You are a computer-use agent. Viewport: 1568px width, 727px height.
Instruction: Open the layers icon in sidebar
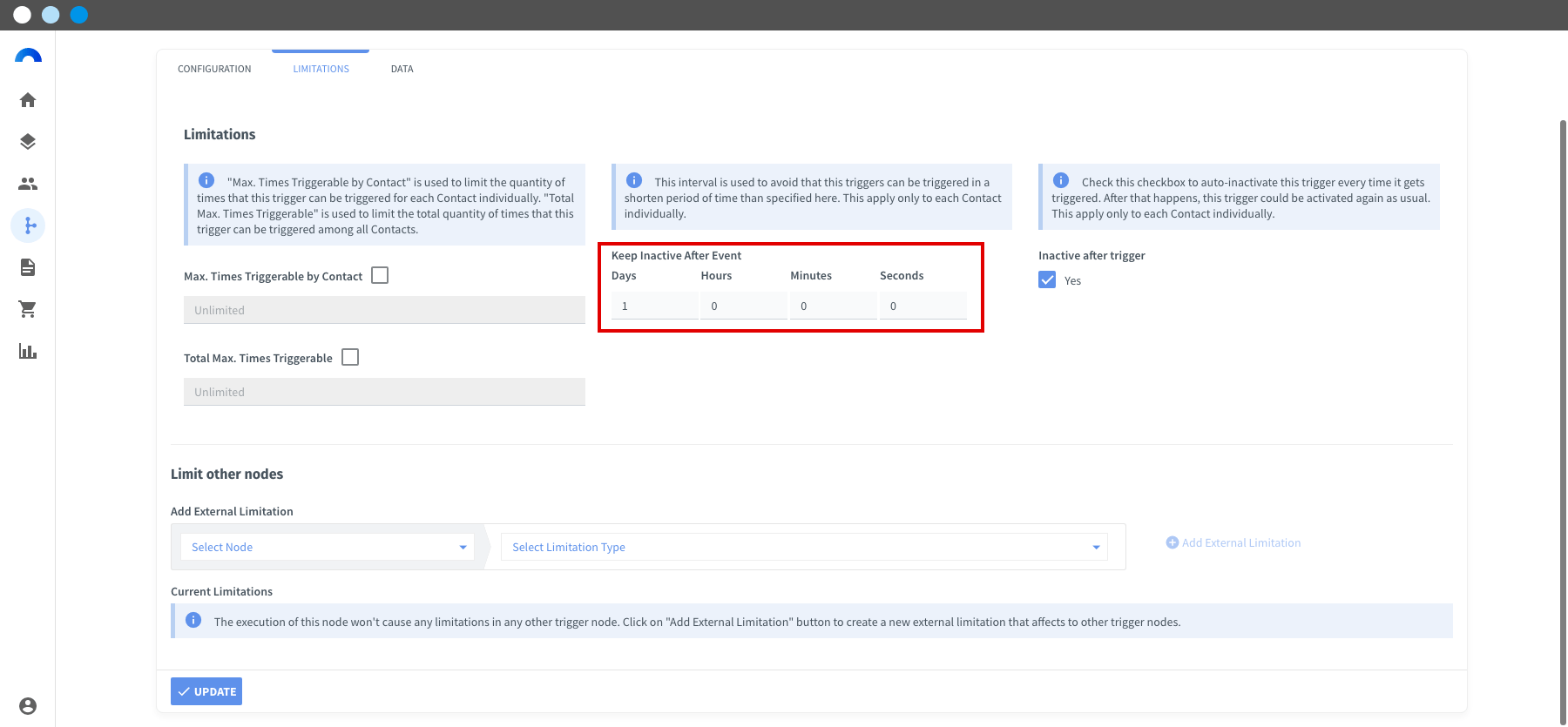[28, 142]
